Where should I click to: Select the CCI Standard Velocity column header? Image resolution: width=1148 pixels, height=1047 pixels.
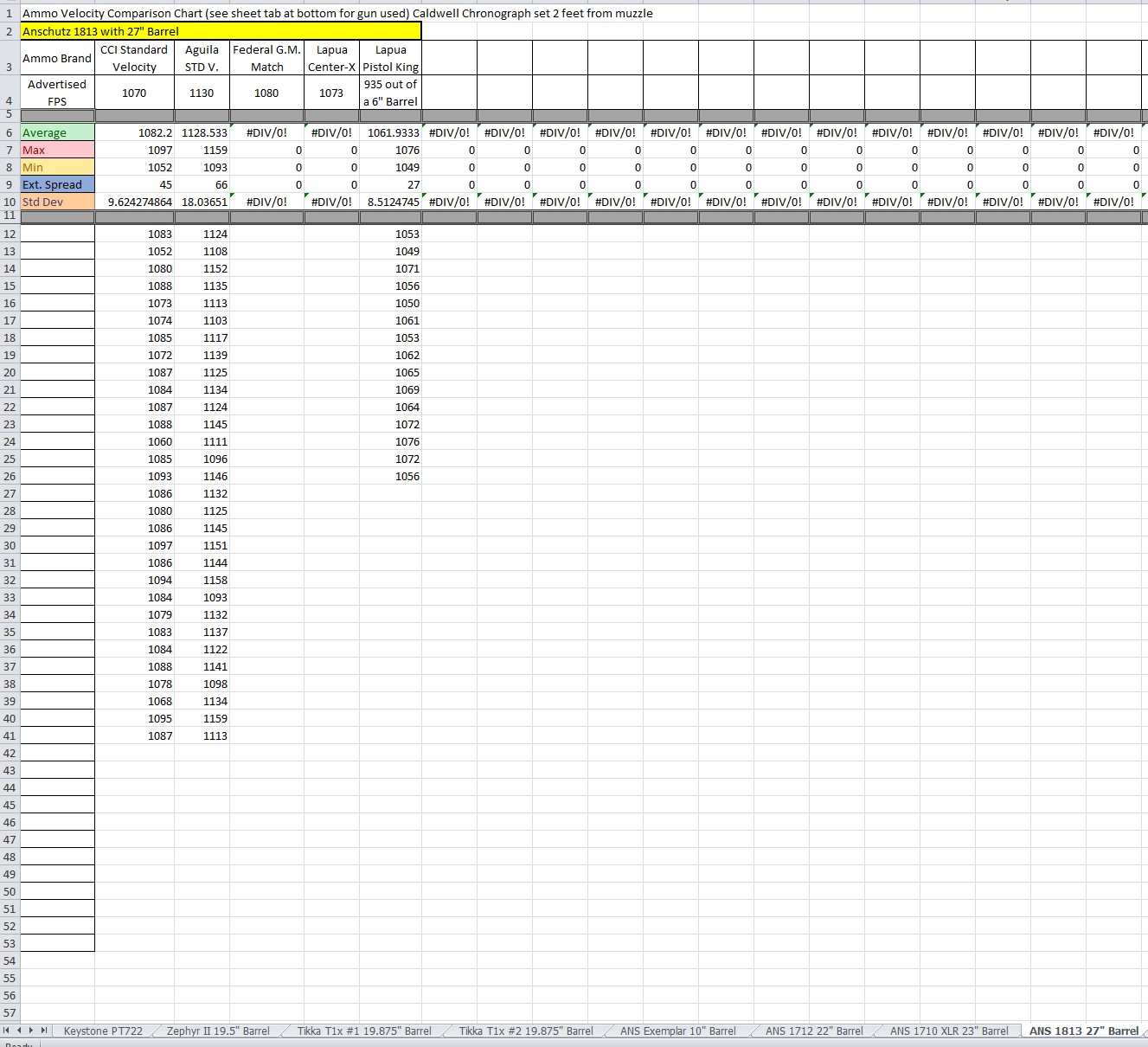(134, 58)
